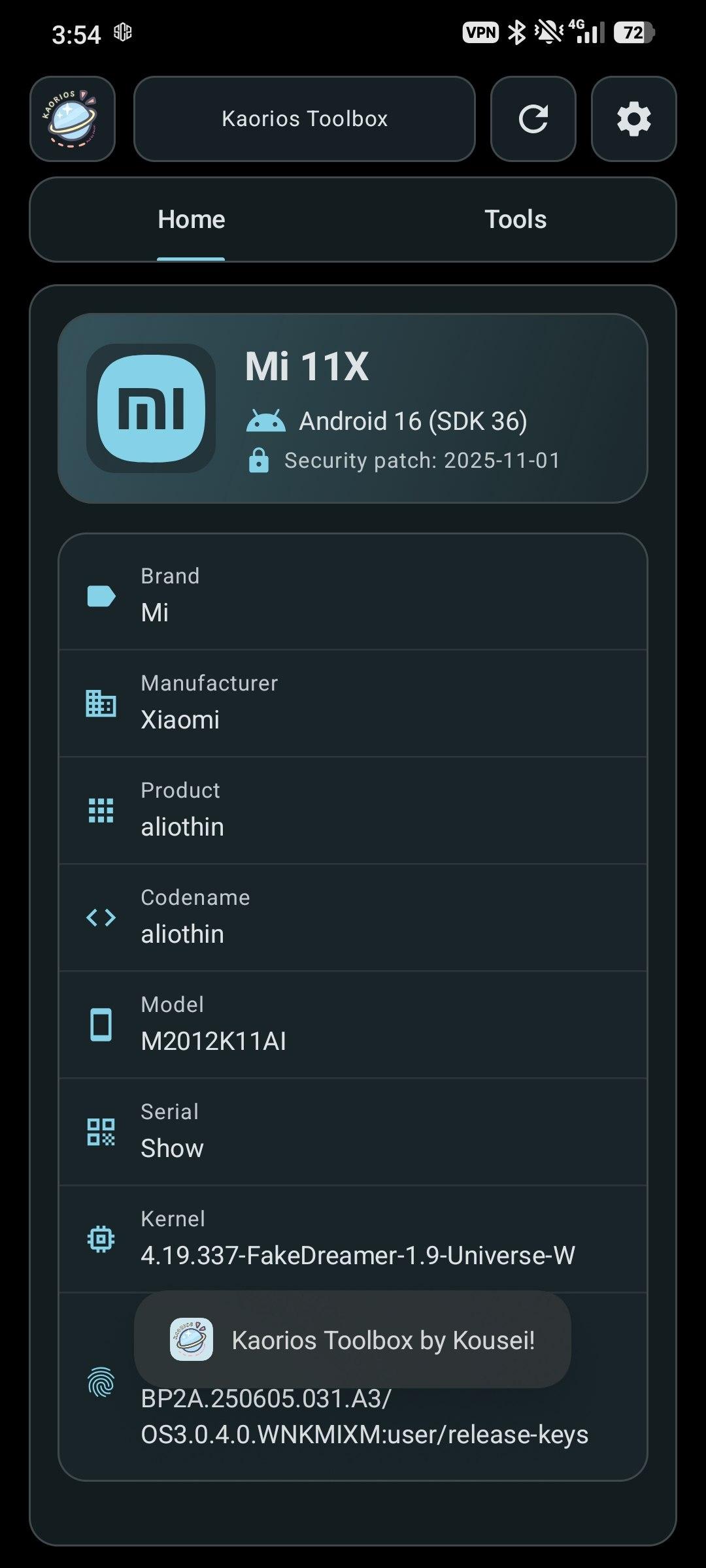Tap the Xiaomi Mi logo thumbnail
Viewport: 706px width, 1568px height.
tap(151, 408)
